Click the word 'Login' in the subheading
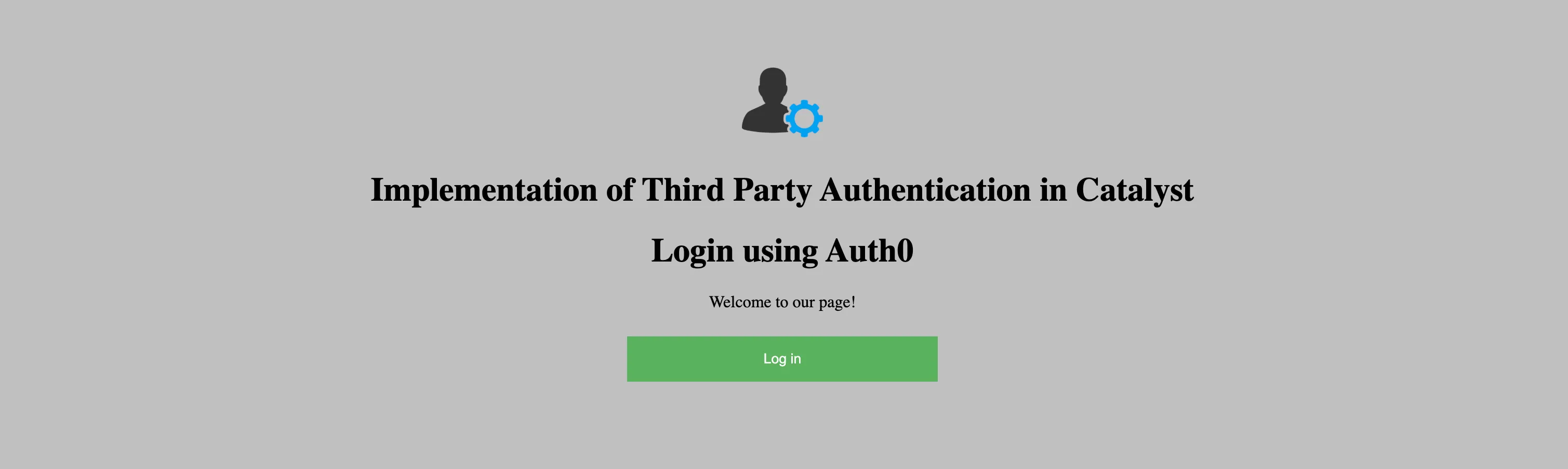Viewport: 1568px width, 469px height. point(692,251)
